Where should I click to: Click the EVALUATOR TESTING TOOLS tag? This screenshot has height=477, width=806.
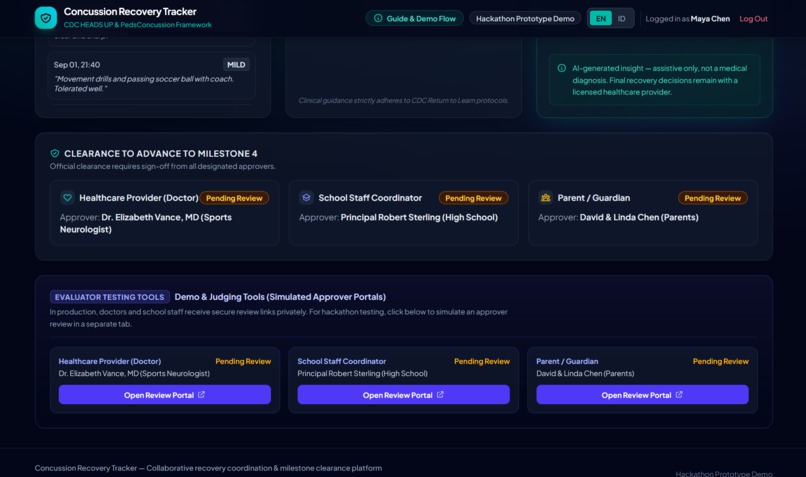[x=109, y=297]
